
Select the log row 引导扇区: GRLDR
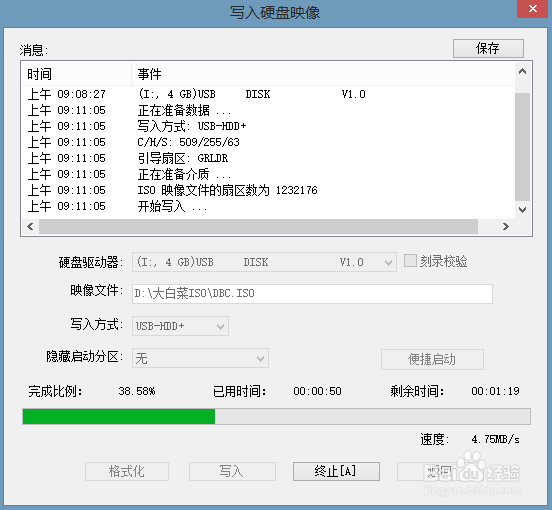tap(268, 158)
